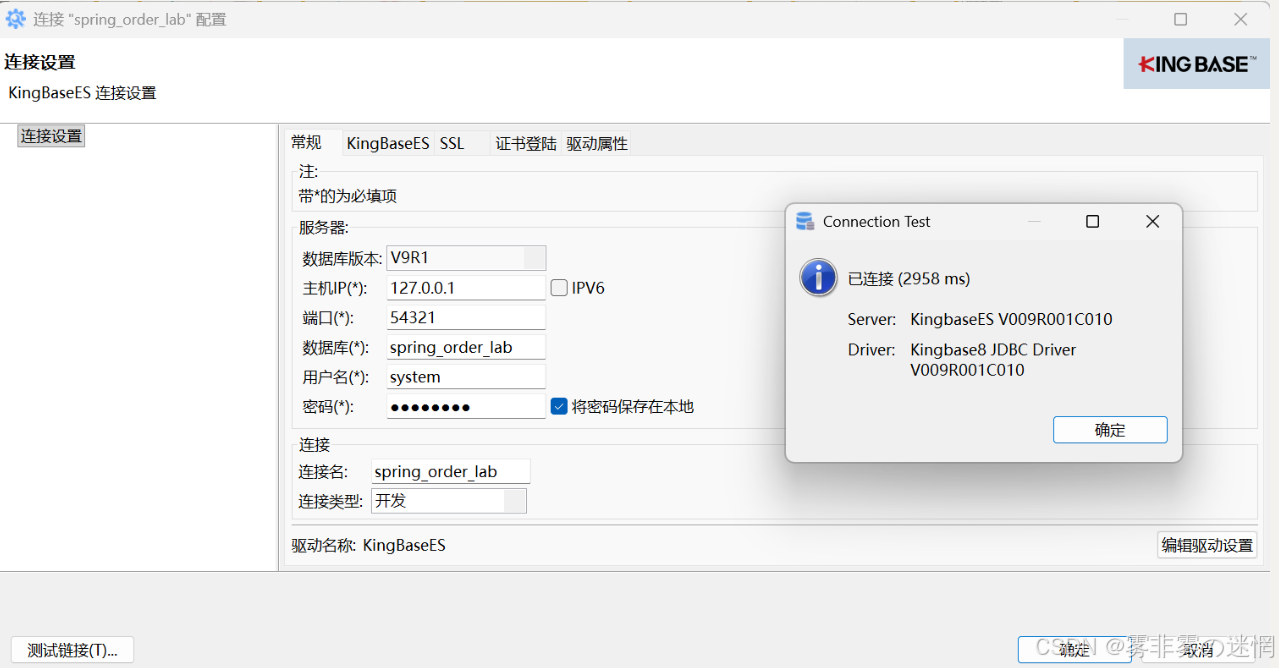Click the host IP field 127.0.0.1
Screen dimensions: 1279x668
tap(466, 288)
